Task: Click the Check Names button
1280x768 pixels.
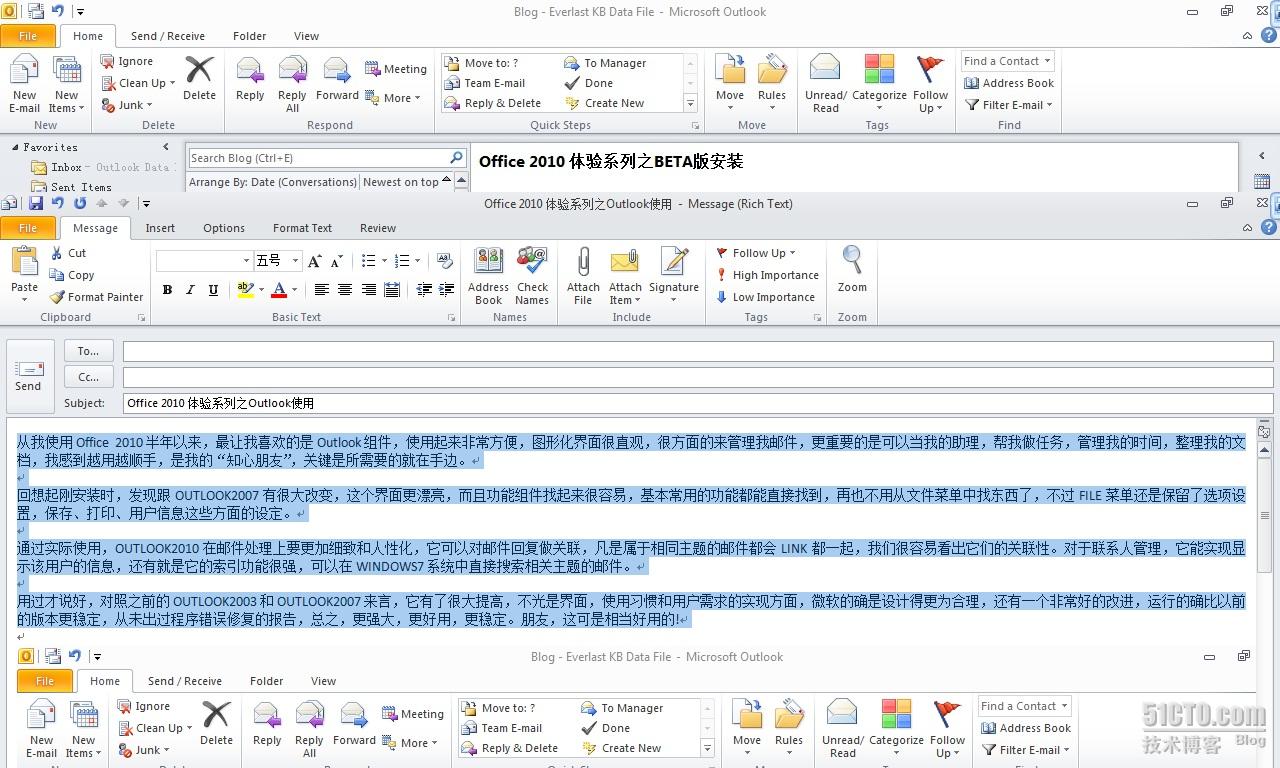Action: click(x=532, y=276)
